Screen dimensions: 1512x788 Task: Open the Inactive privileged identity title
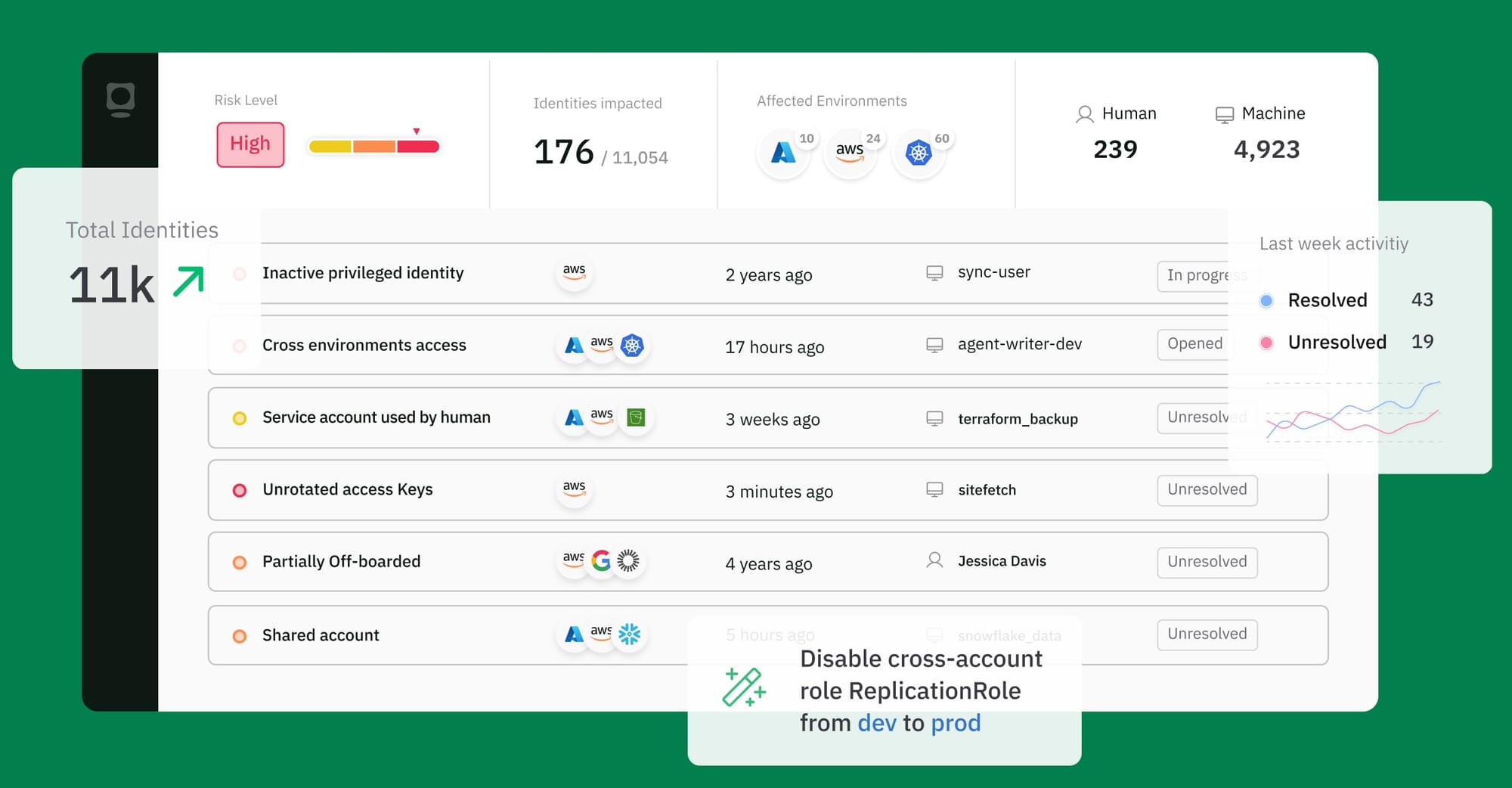[363, 273]
